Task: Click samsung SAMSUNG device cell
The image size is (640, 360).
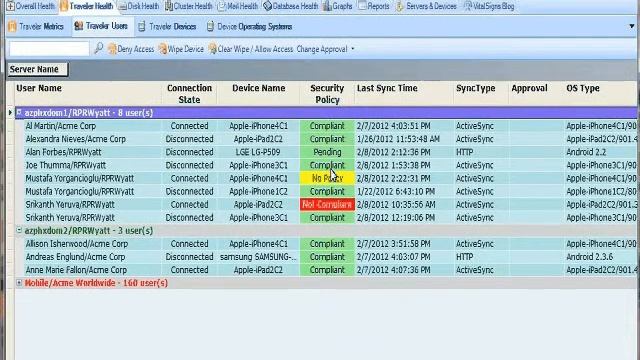Action: 258,257
